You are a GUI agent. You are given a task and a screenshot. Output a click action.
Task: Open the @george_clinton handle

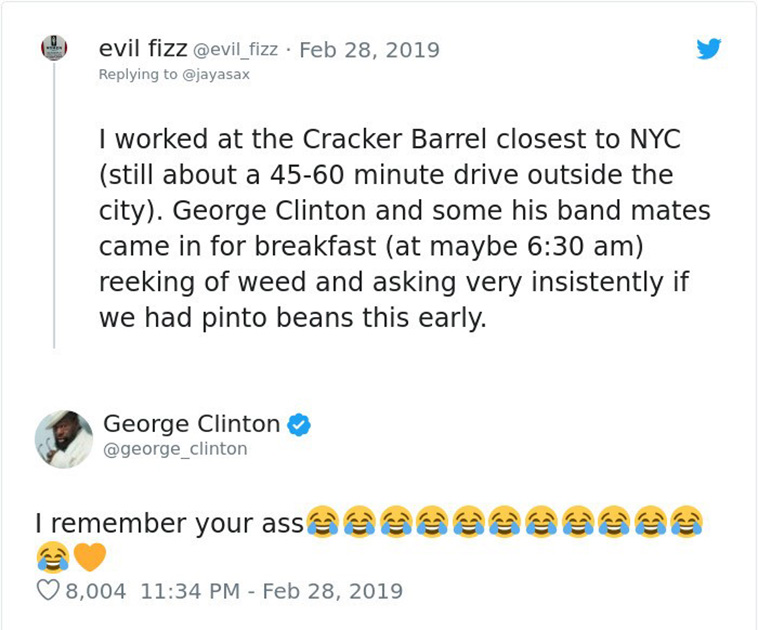pos(175,449)
